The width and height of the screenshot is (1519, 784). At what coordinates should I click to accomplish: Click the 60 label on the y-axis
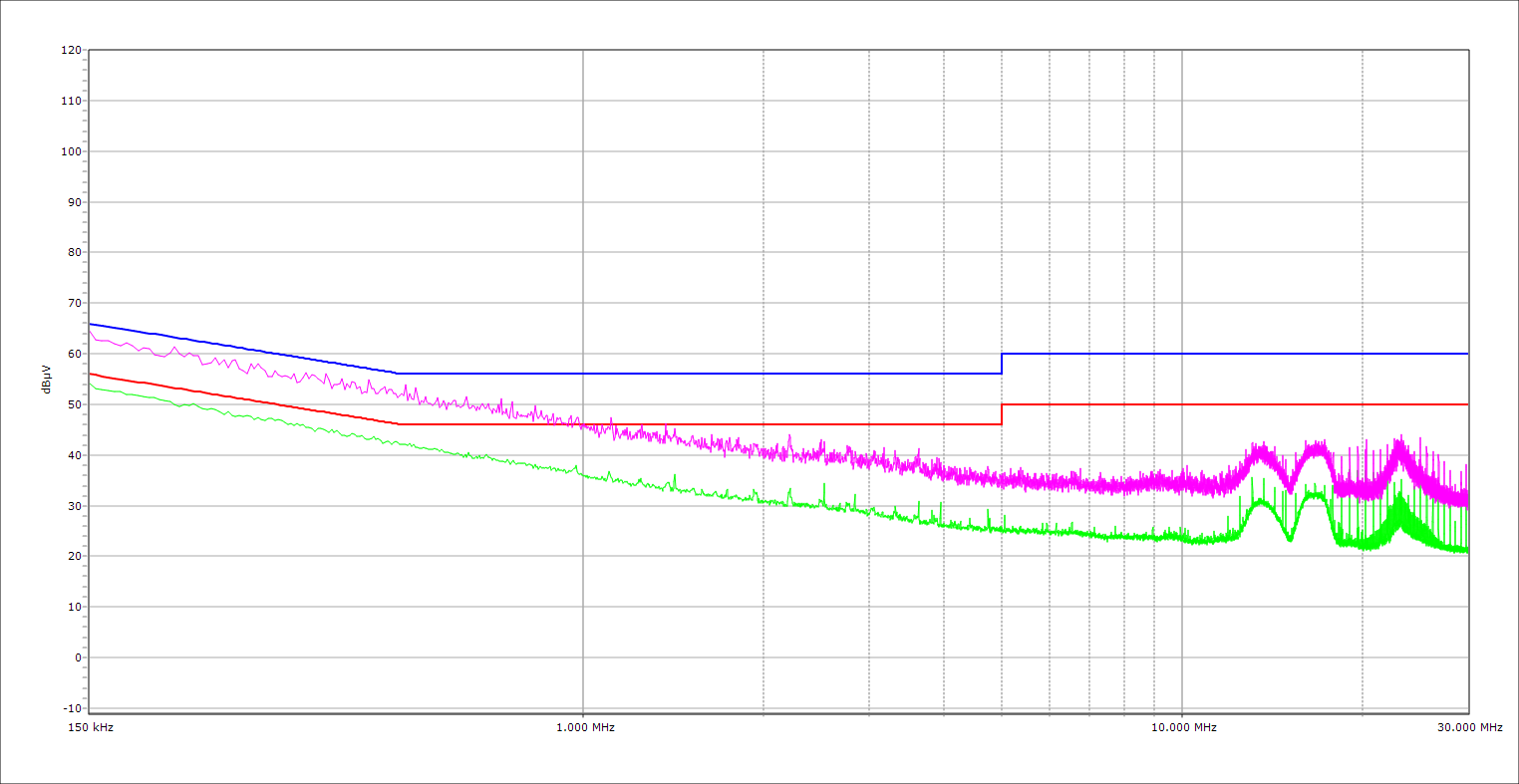[74, 354]
